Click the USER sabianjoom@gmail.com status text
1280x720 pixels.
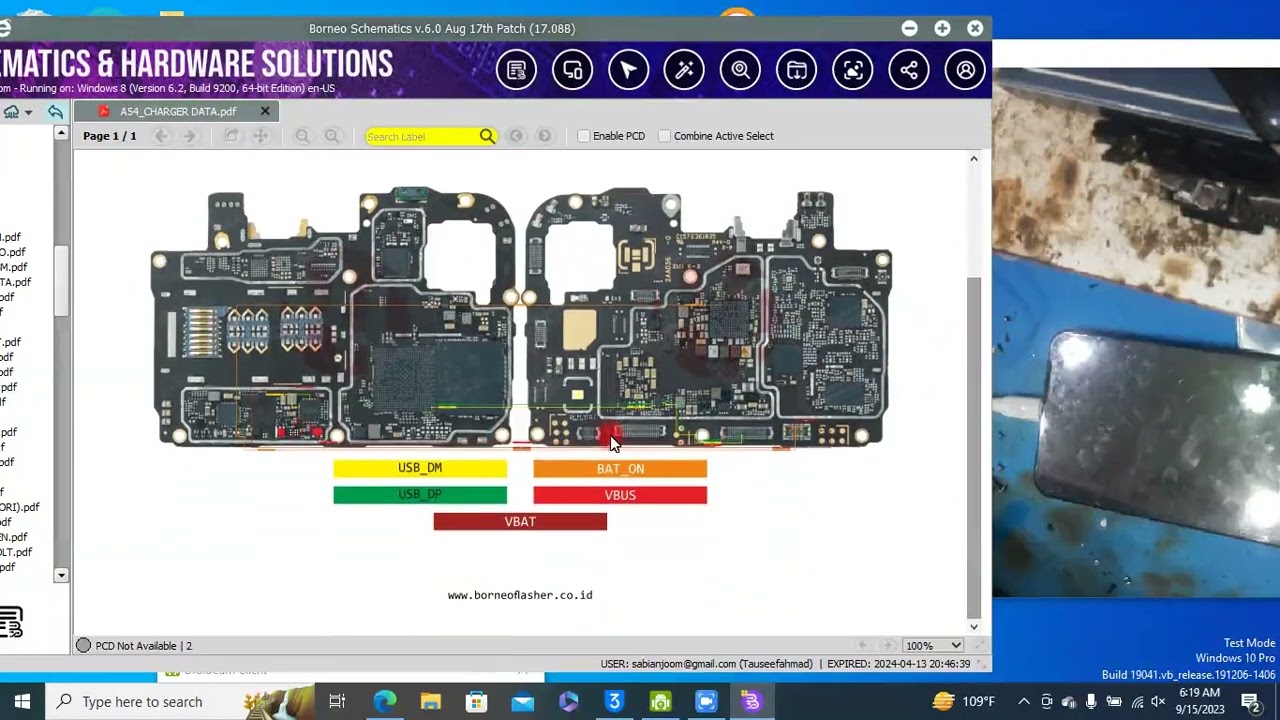click(706, 664)
